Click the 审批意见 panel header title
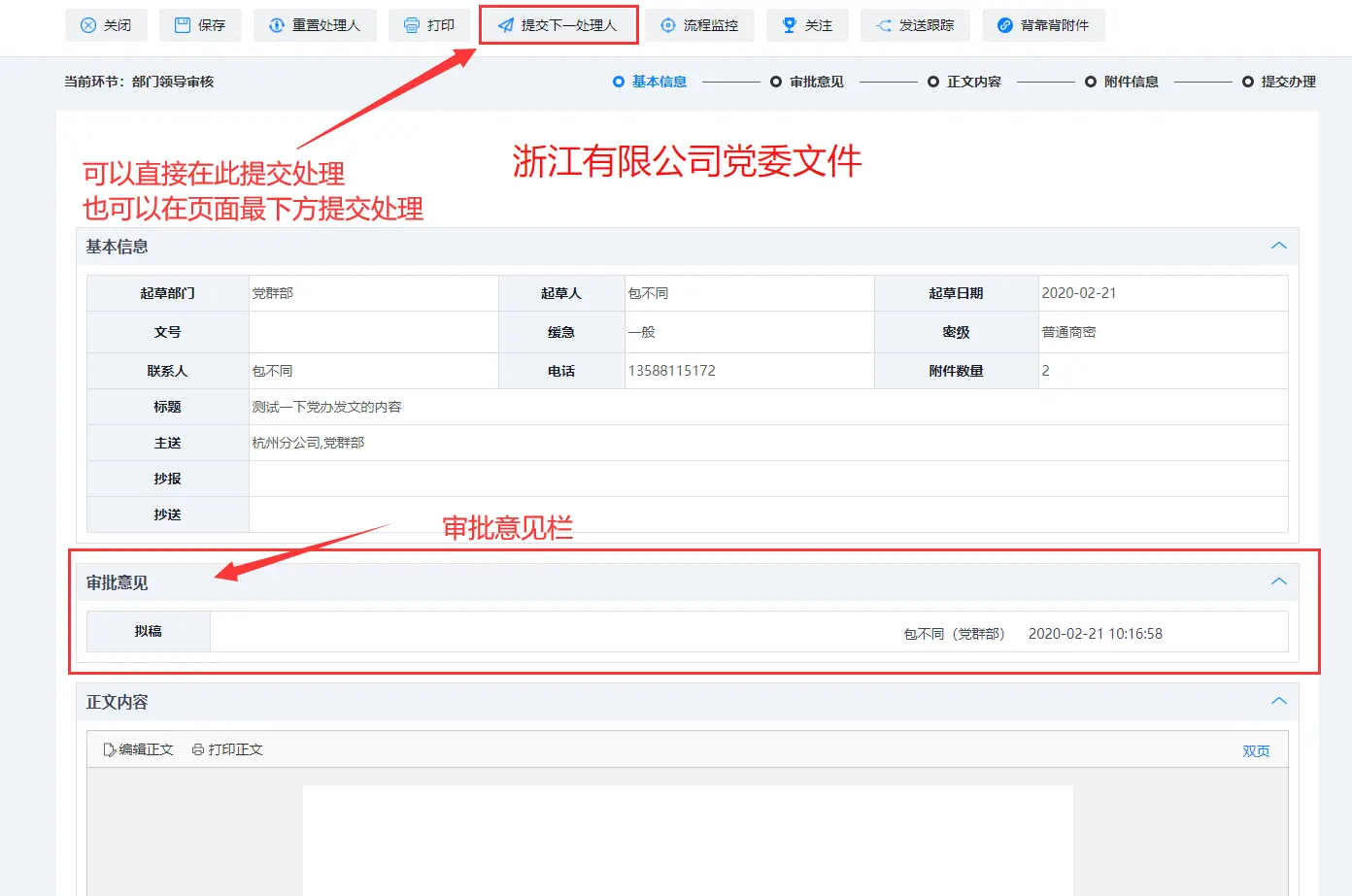Screen dimensions: 1352x896 [118, 582]
